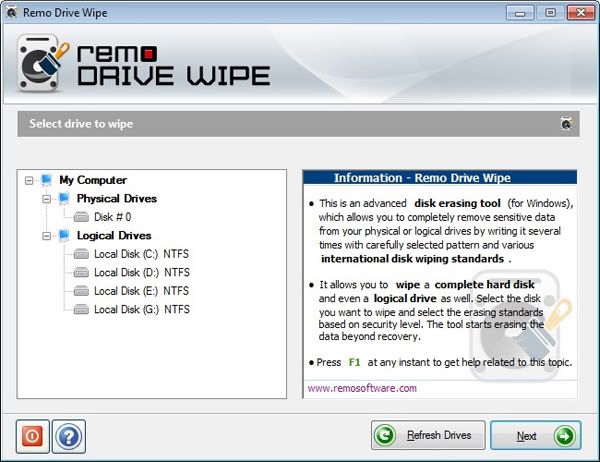Close the Remo Drive Wipe window
600x462 pixels.
click(x=580, y=13)
